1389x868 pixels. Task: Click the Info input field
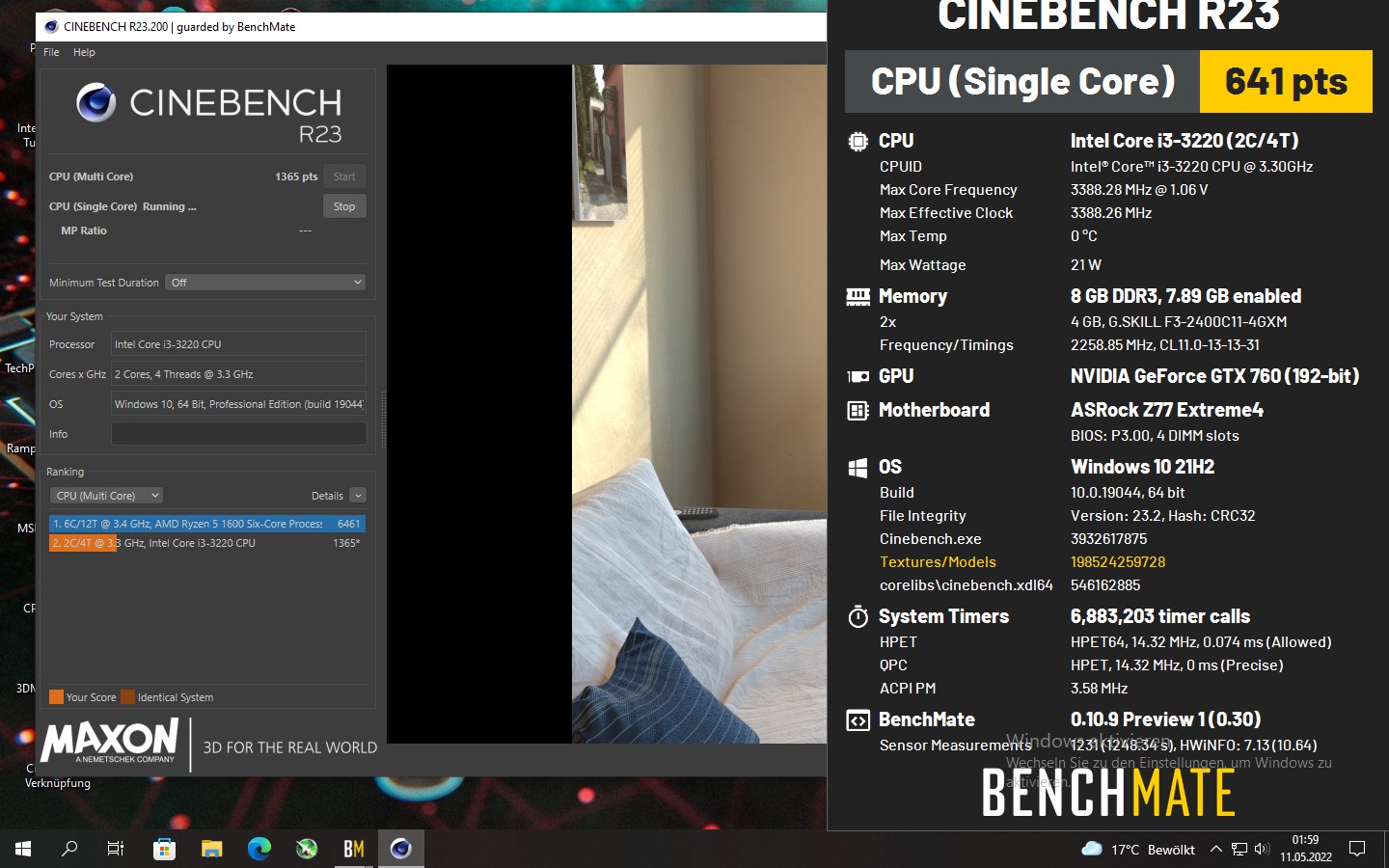[x=238, y=434]
